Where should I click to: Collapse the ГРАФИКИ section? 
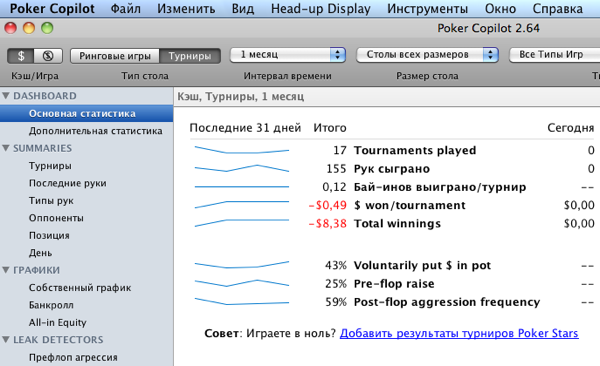(x=6, y=270)
